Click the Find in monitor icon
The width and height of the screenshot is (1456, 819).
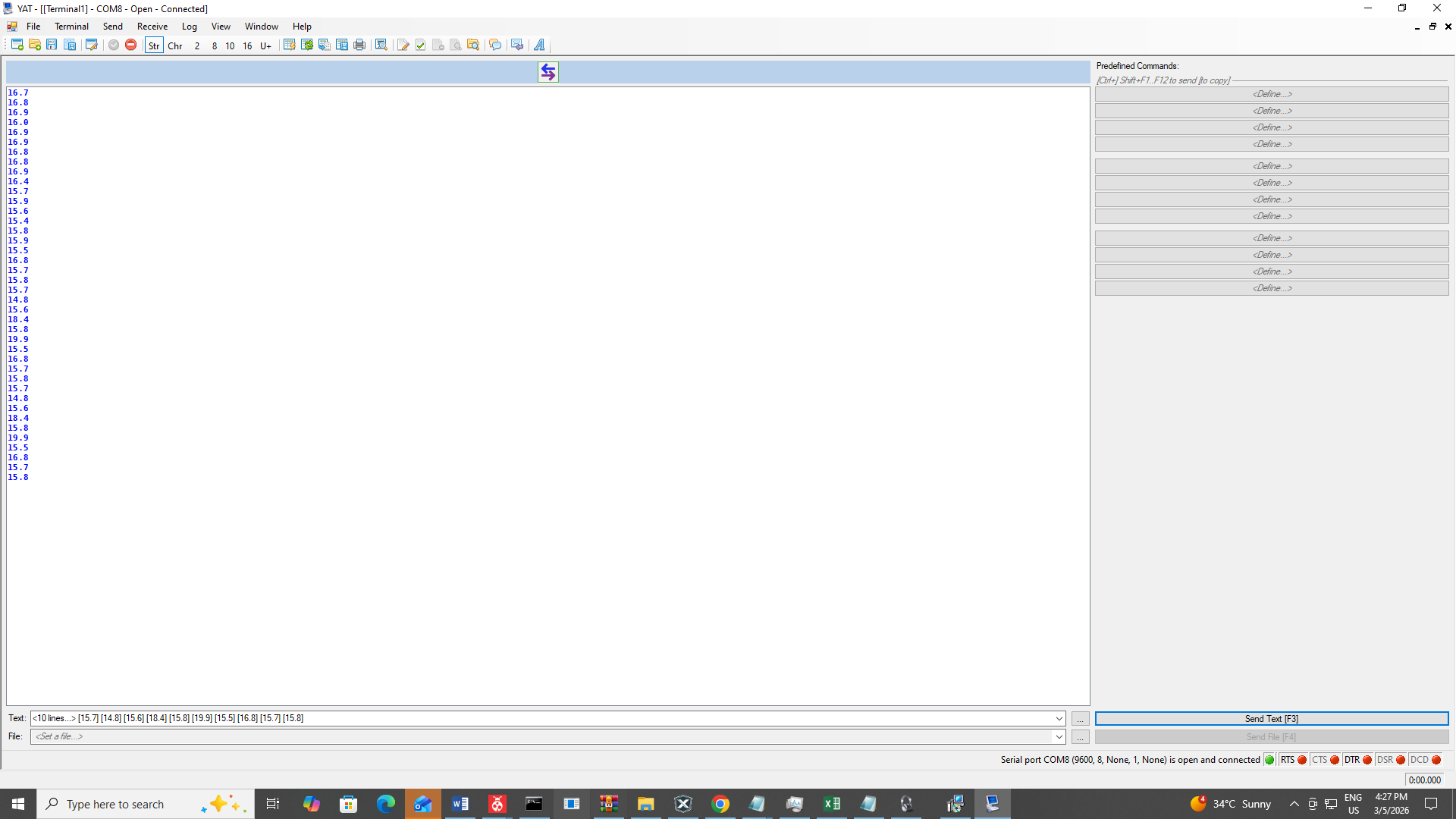click(x=381, y=45)
